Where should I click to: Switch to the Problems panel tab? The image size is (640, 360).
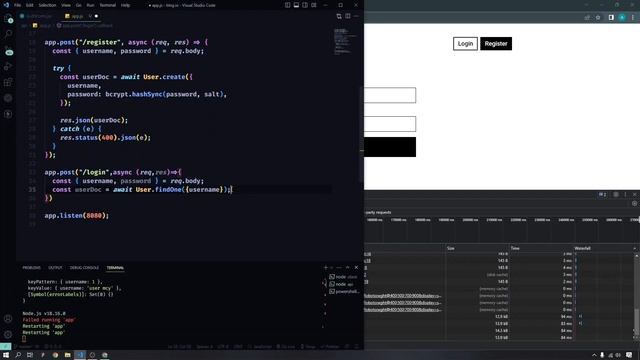pos(31,268)
